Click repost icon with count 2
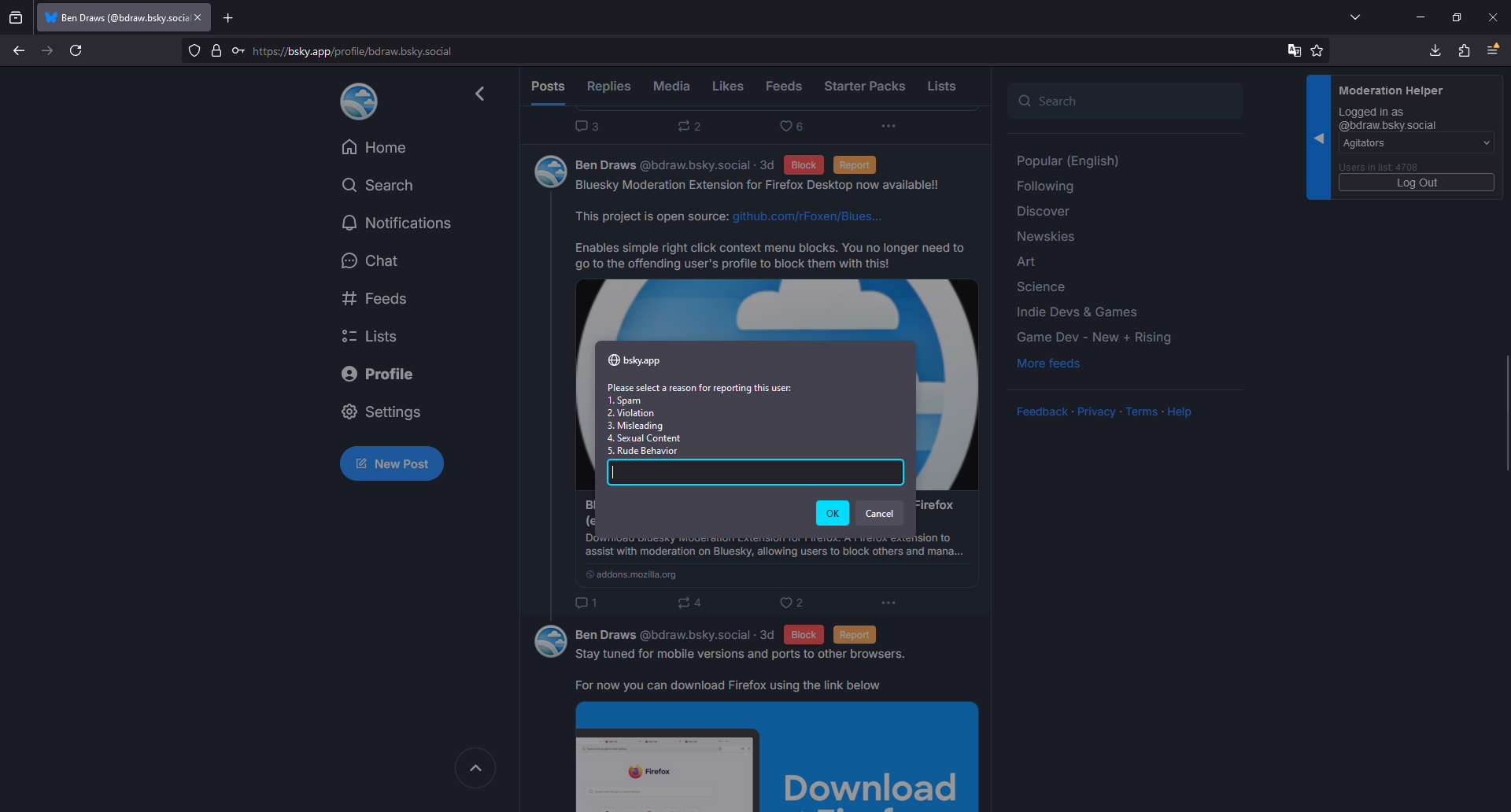The width and height of the screenshot is (1511, 812). click(689, 126)
